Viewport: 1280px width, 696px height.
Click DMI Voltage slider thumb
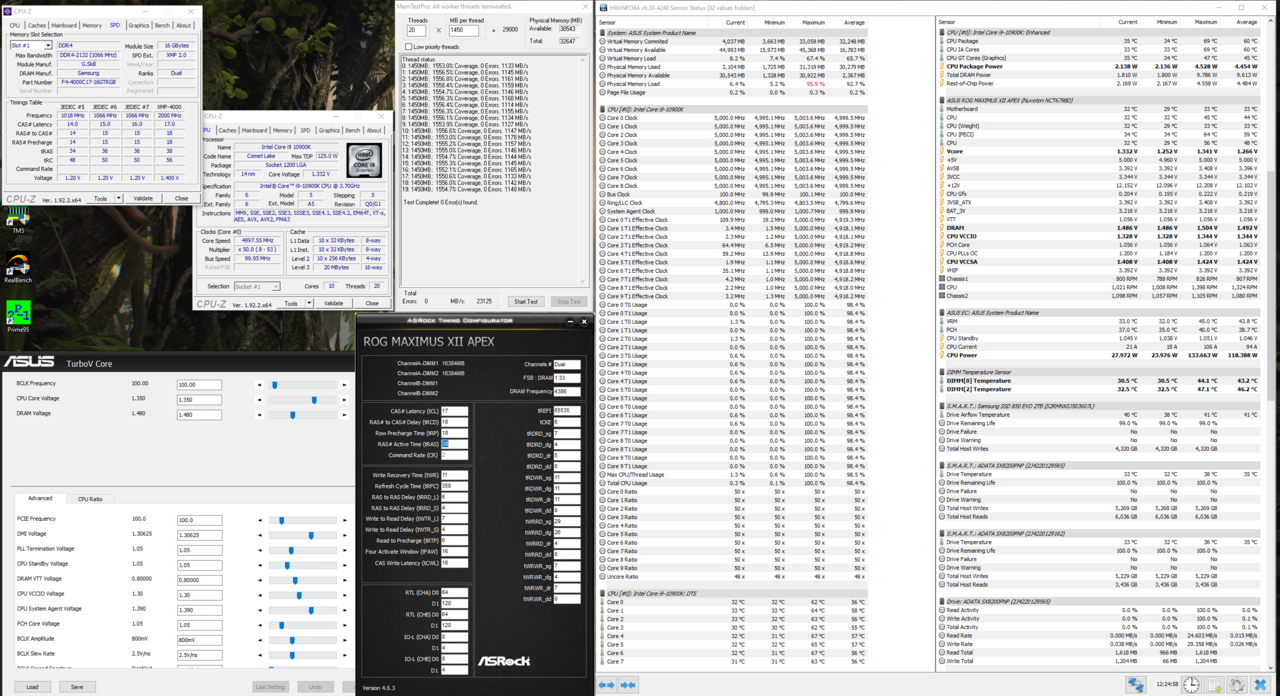point(311,535)
